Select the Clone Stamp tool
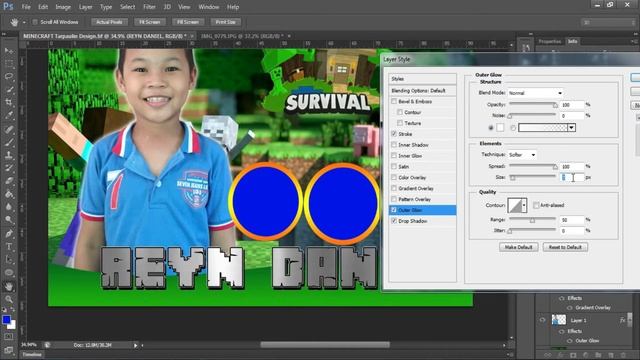This screenshot has height=360, width=640. tap(9, 156)
